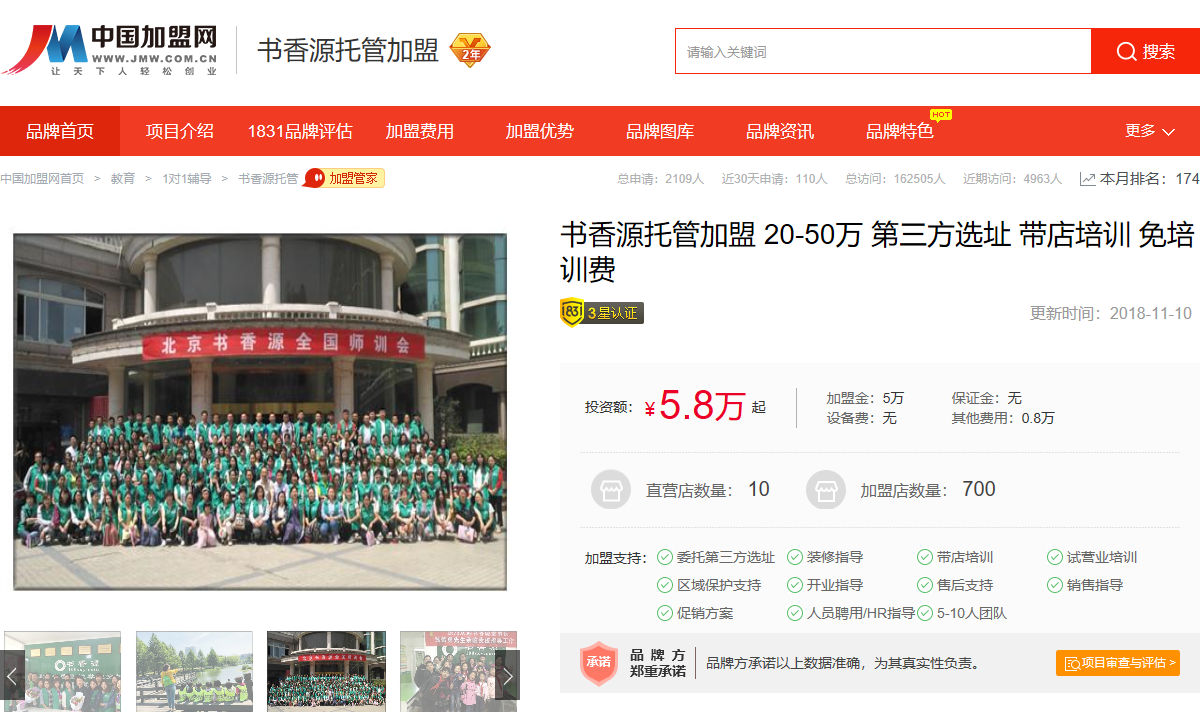Click the red 搜索 search button
Viewport: 1200px width, 712px height.
[1145, 51]
